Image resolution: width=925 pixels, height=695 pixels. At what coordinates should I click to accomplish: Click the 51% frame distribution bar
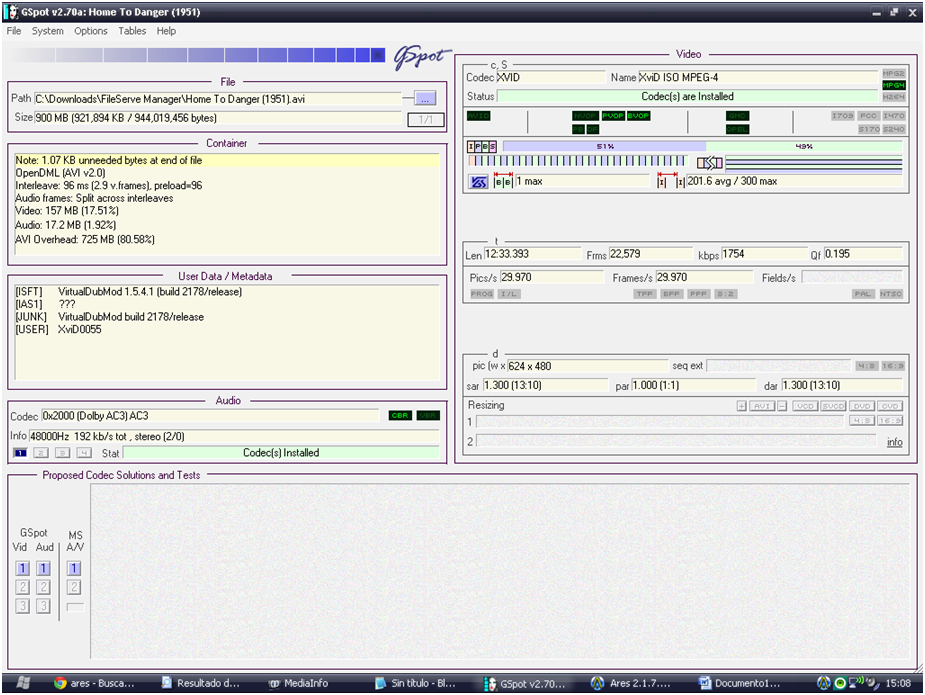pos(604,146)
